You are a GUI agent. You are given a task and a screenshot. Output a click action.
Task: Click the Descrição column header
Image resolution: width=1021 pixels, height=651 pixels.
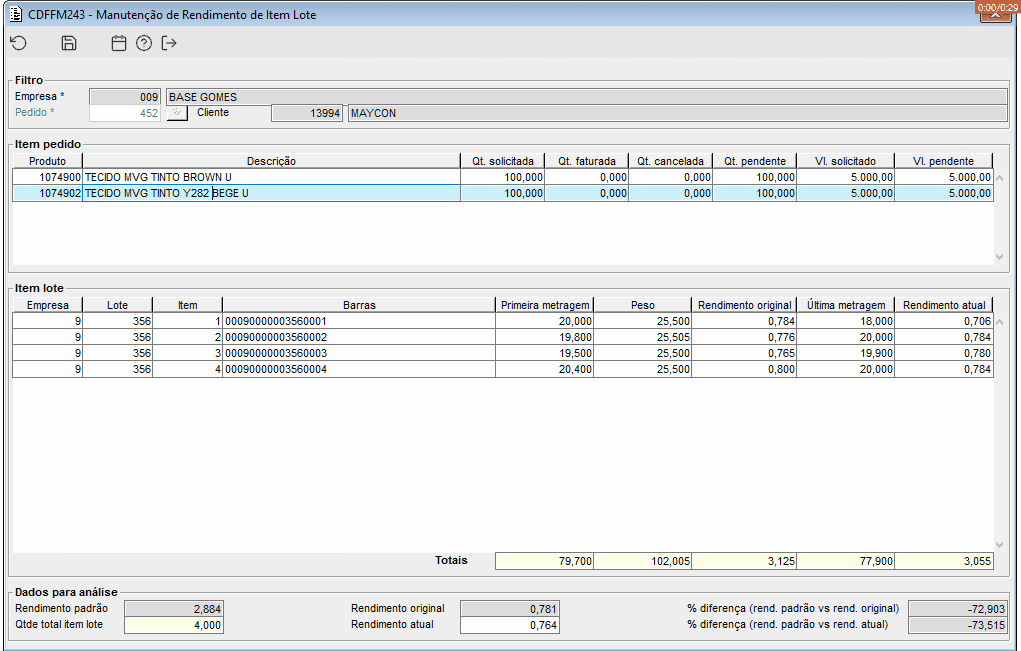point(271,161)
